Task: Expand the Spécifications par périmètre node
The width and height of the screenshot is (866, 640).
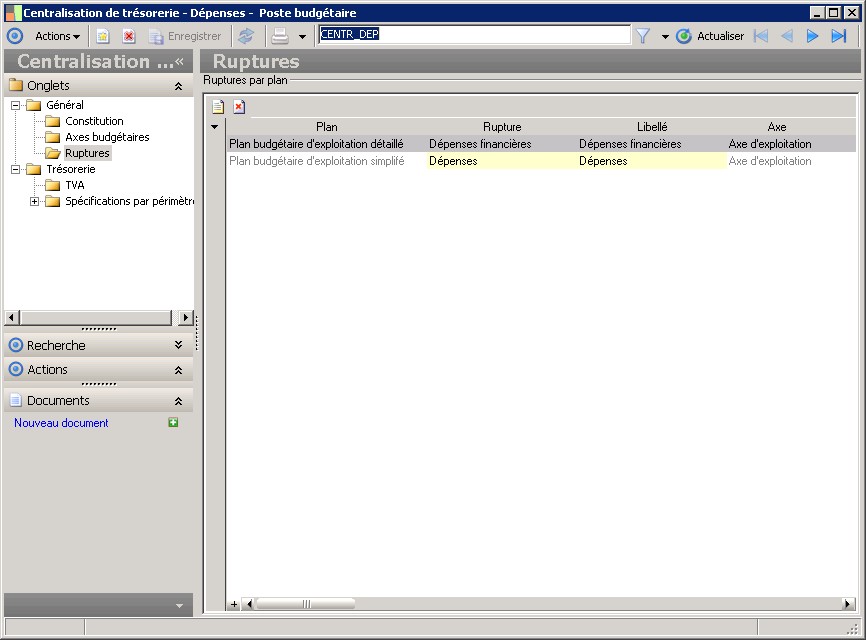Action: click(34, 202)
